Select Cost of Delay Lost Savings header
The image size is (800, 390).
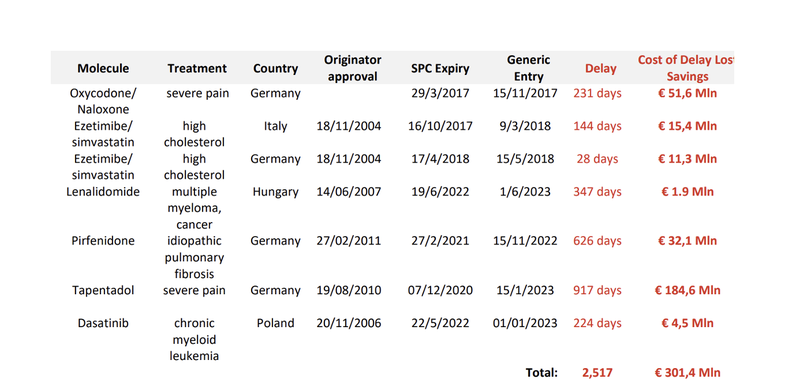pyautogui.click(x=686, y=68)
